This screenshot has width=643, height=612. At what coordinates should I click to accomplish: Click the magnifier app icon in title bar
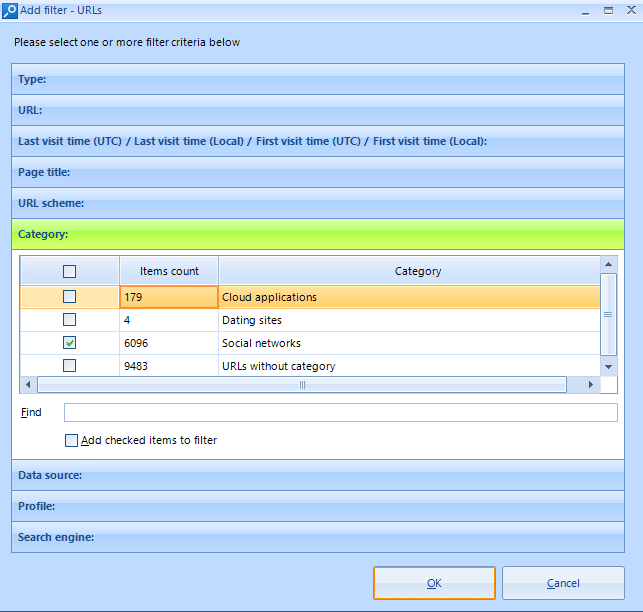10,10
